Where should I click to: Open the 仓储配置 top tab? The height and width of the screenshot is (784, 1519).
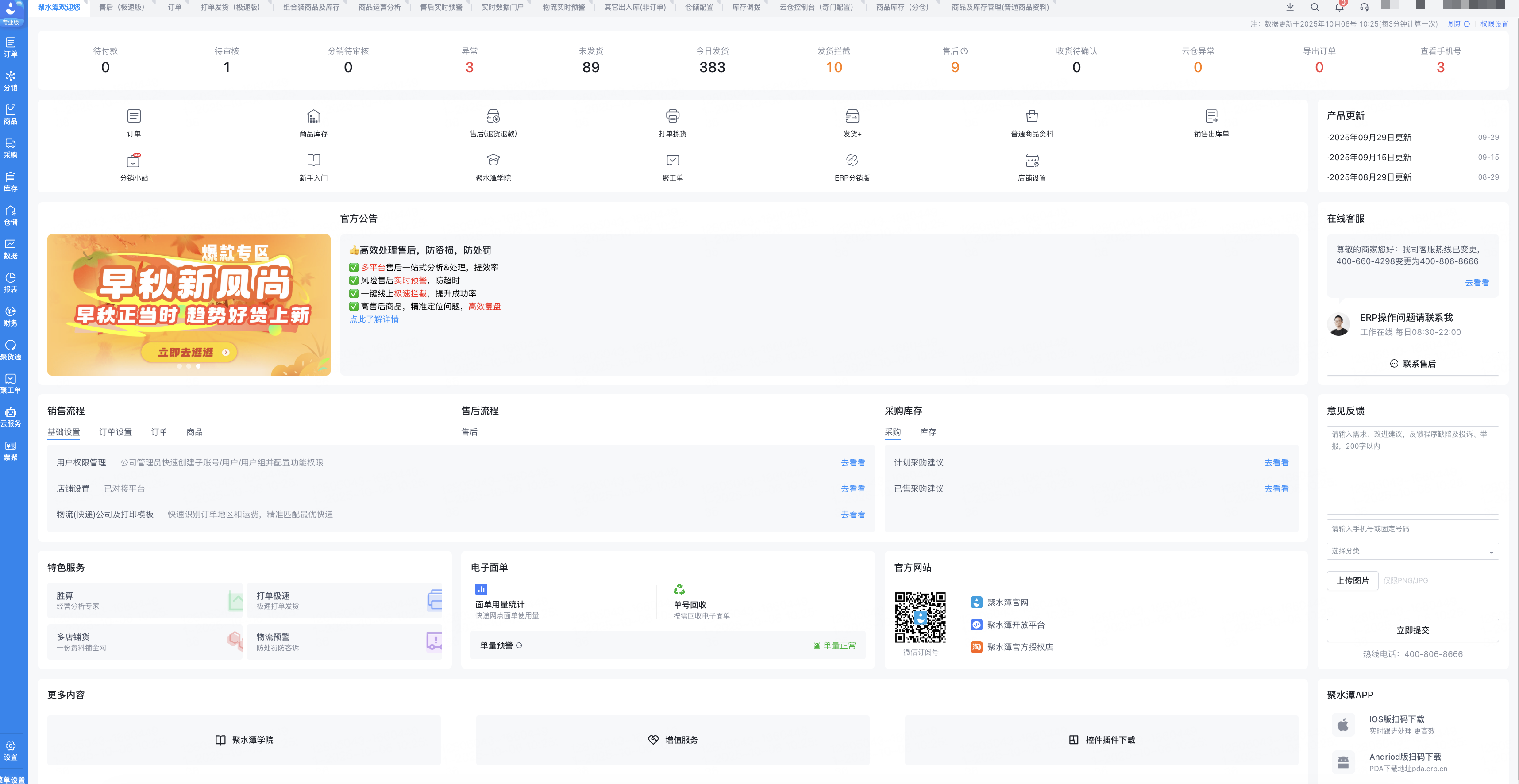coord(699,7)
